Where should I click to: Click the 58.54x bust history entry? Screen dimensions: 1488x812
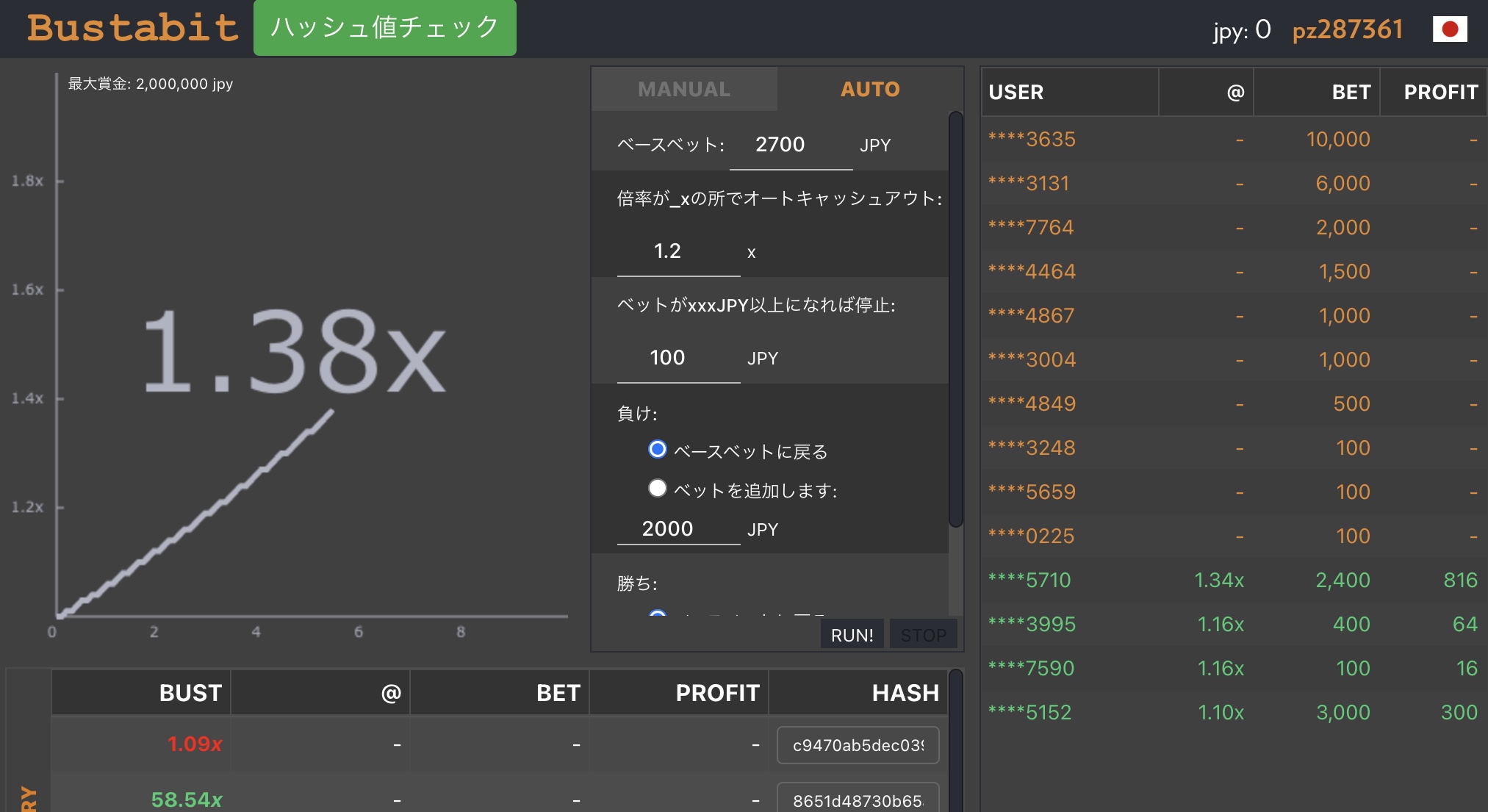[x=187, y=800]
